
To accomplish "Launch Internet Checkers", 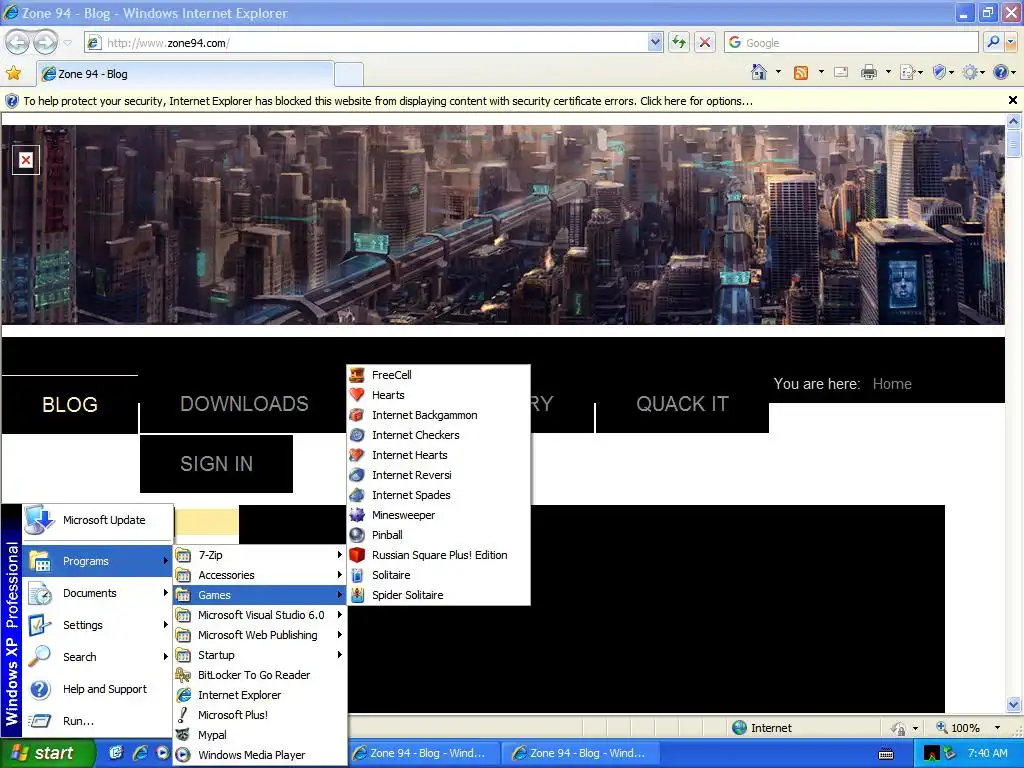I will click(438, 435).
